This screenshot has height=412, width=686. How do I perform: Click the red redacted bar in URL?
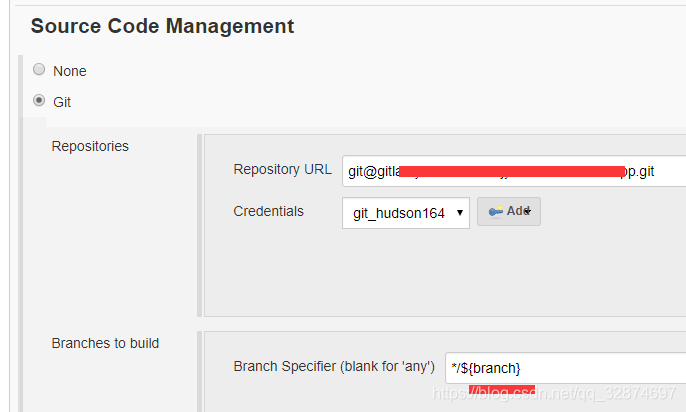click(x=512, y=171)
